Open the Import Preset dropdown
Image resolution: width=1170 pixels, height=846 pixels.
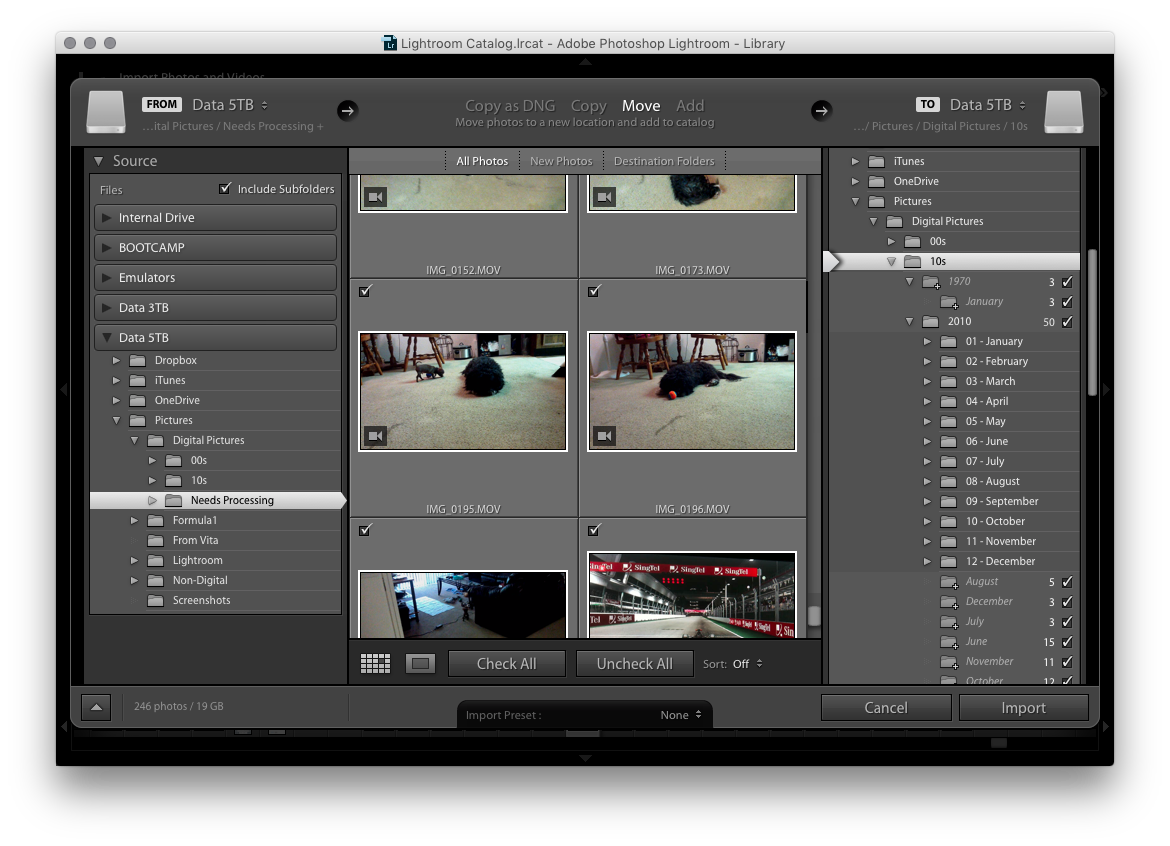click(x=681, y=715)
